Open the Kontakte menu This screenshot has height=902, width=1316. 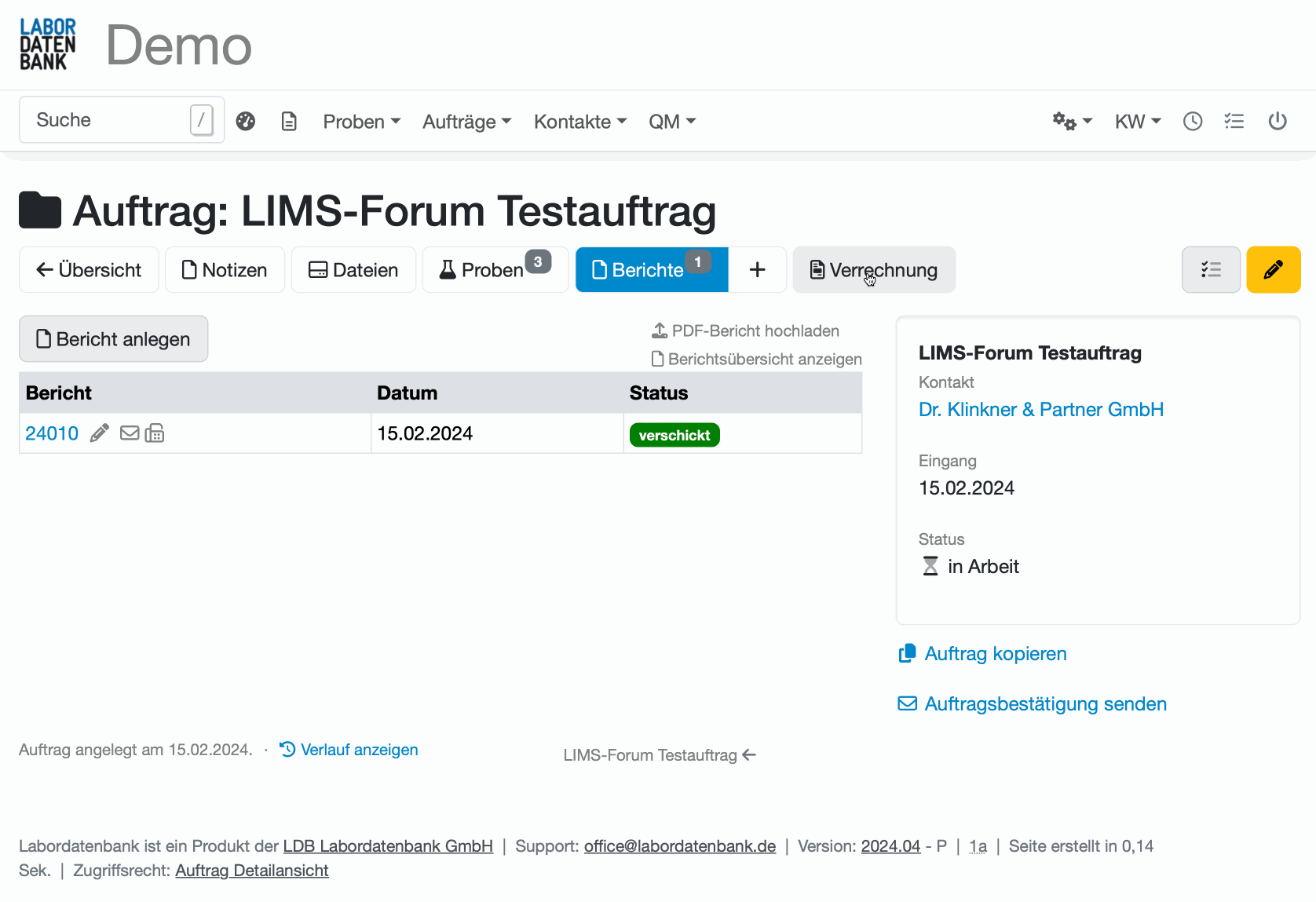click(579, 121)
